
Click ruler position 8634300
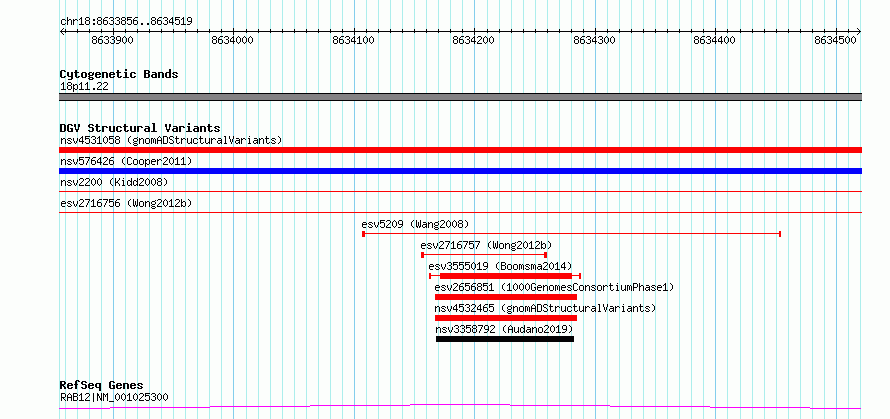click(595, 40)
